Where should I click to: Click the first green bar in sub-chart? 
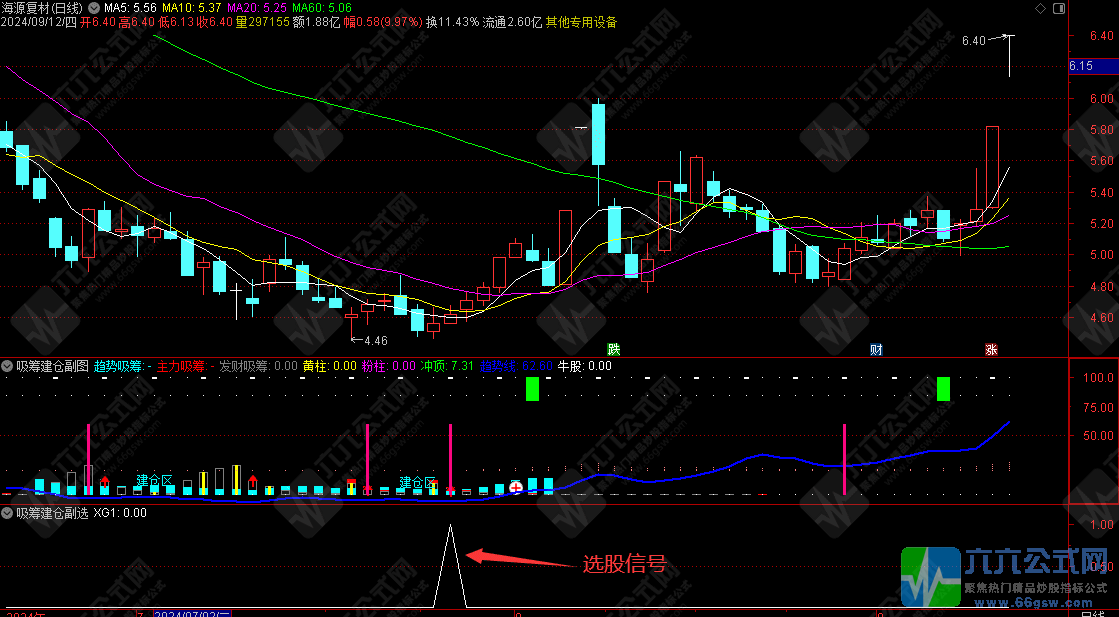(x=532, y=389)
